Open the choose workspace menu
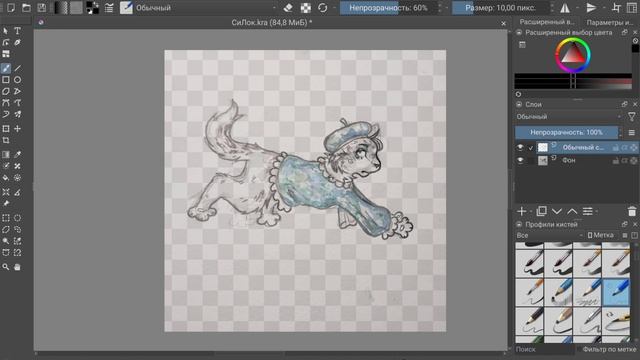Viewport: 640px width, 360px height. (x=632, y=8)
